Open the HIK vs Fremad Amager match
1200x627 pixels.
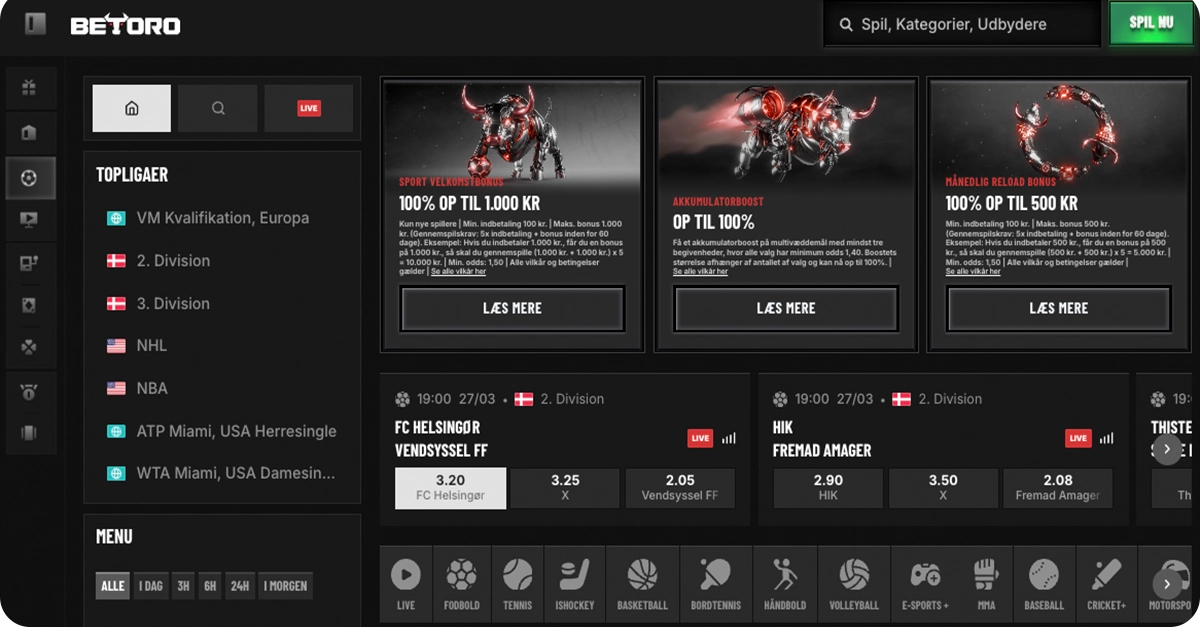pos(822,439)
